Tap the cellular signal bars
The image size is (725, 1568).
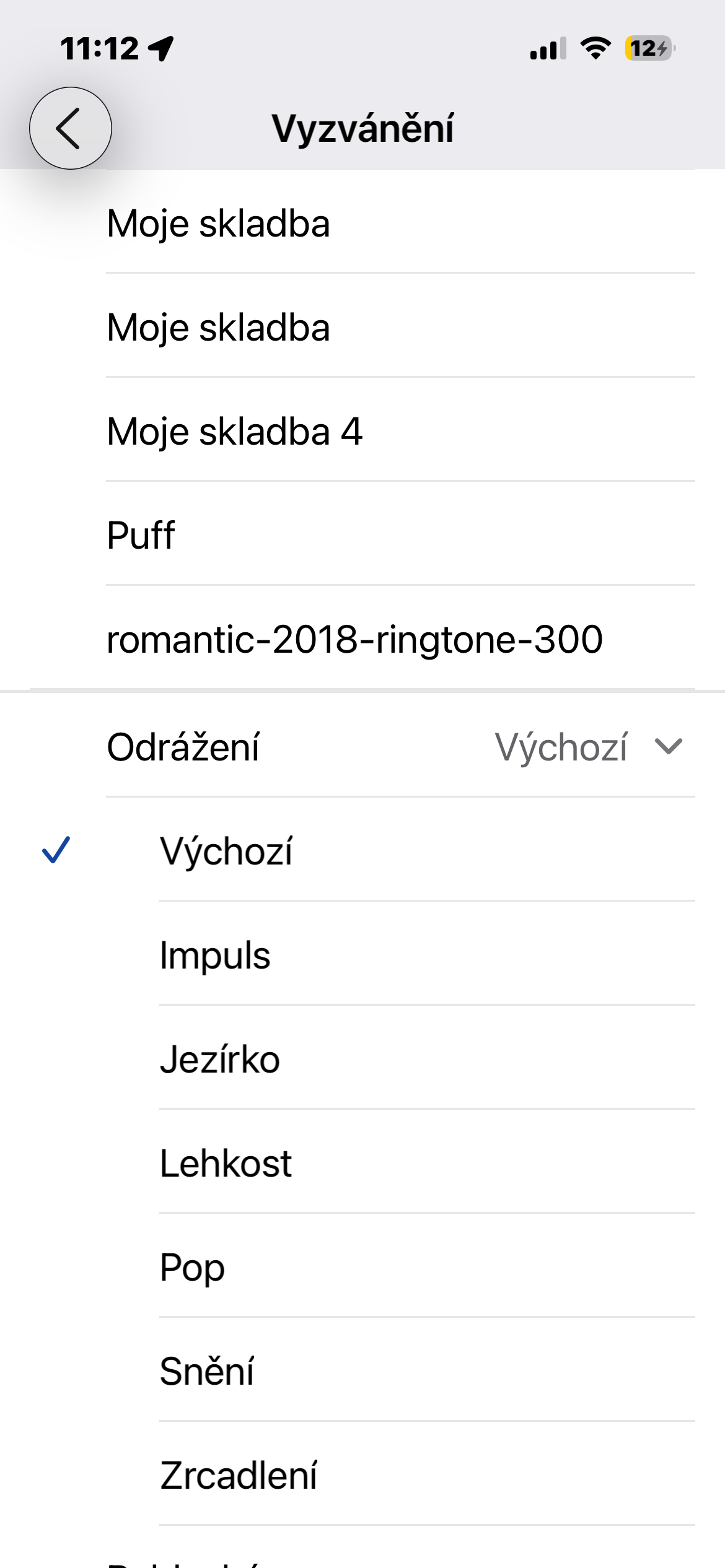coord(548,48)
